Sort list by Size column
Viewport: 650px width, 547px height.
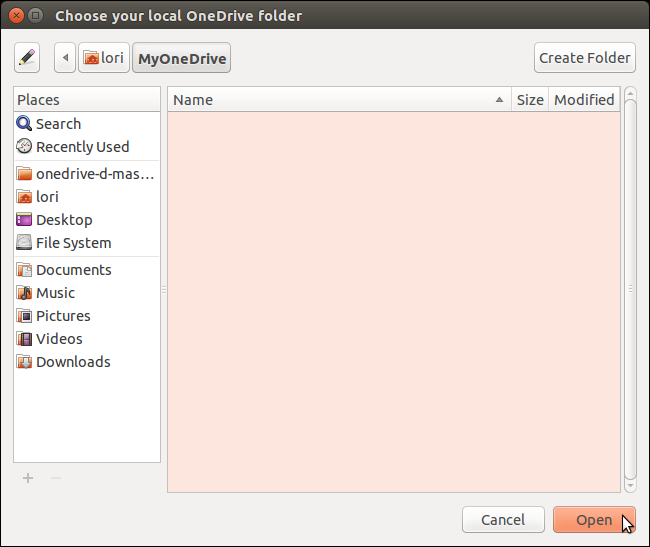[x=530, y=99]
